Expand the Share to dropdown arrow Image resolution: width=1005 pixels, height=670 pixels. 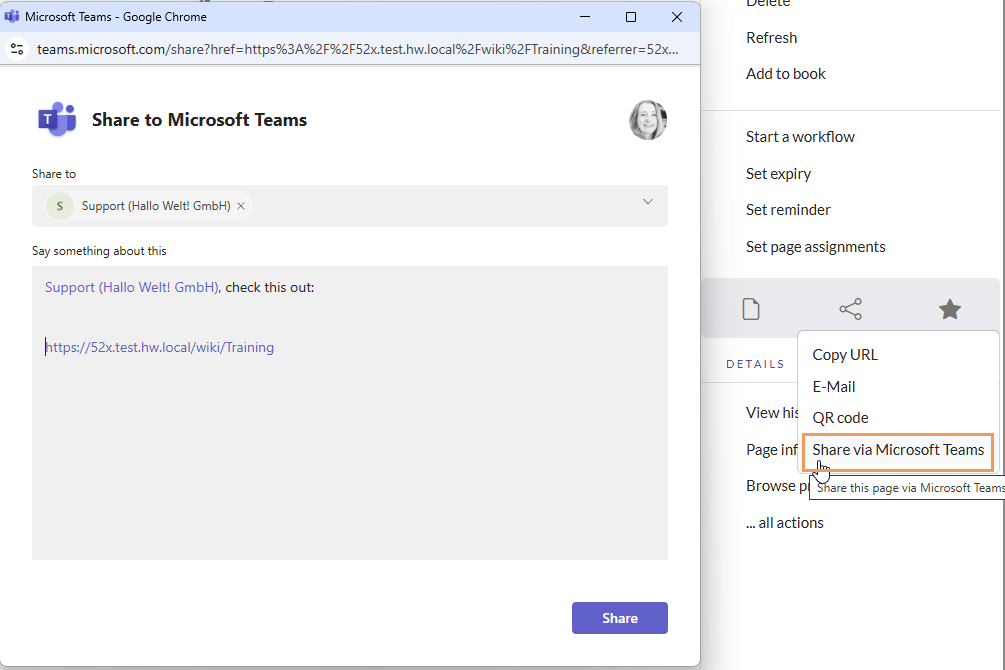[x=647, y=202]
